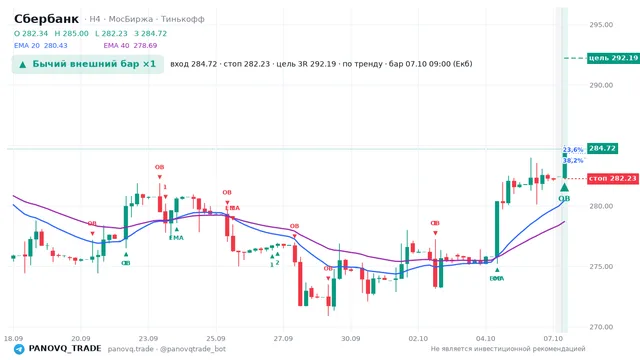Click the 'Не является инвестиционной рекомендацией' disclaimer

(x=508, y=349)
